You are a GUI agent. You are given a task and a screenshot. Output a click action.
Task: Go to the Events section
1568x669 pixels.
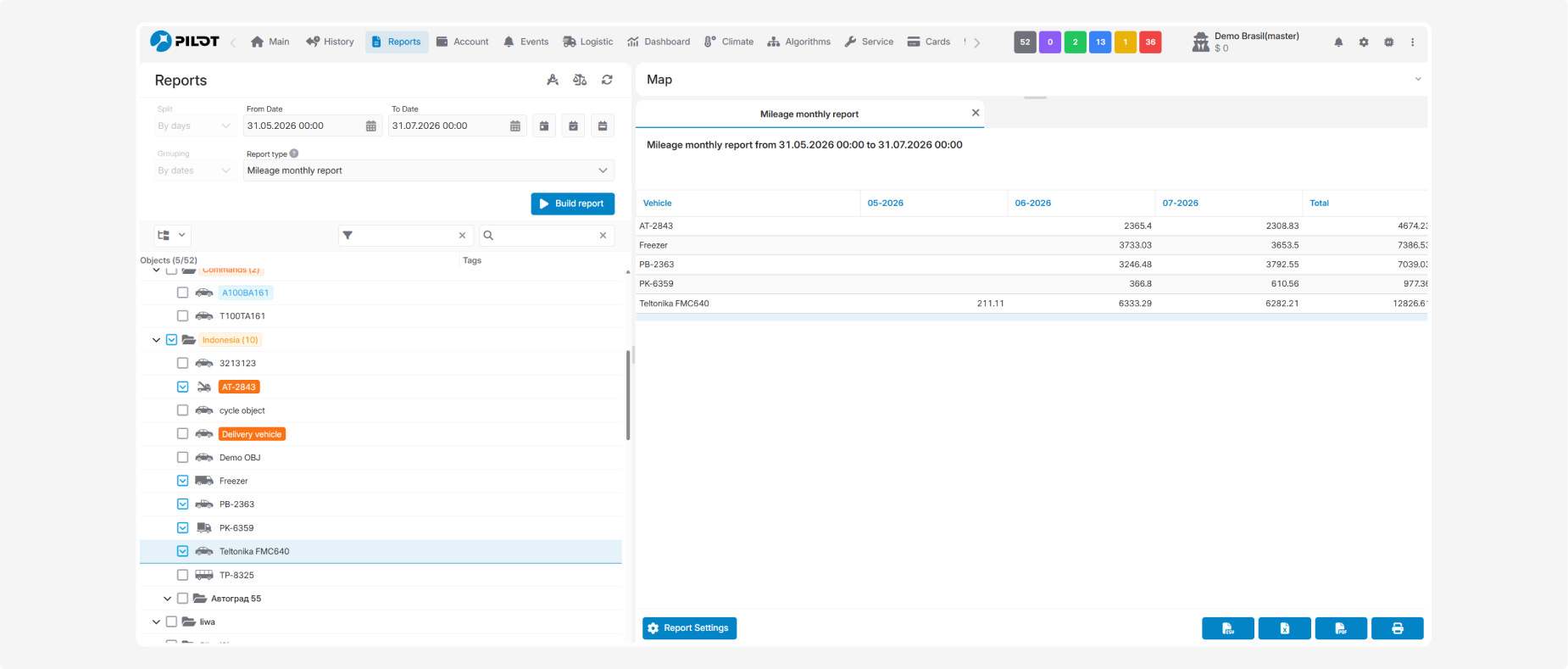[x=525, y=42]
